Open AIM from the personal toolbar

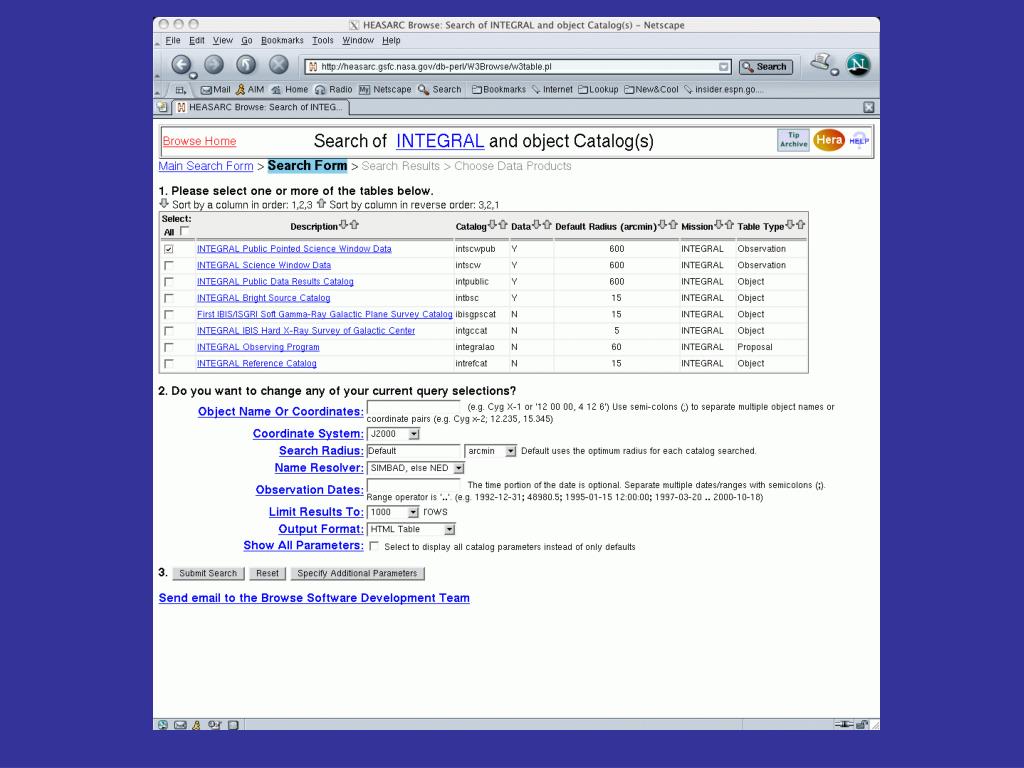250,89
